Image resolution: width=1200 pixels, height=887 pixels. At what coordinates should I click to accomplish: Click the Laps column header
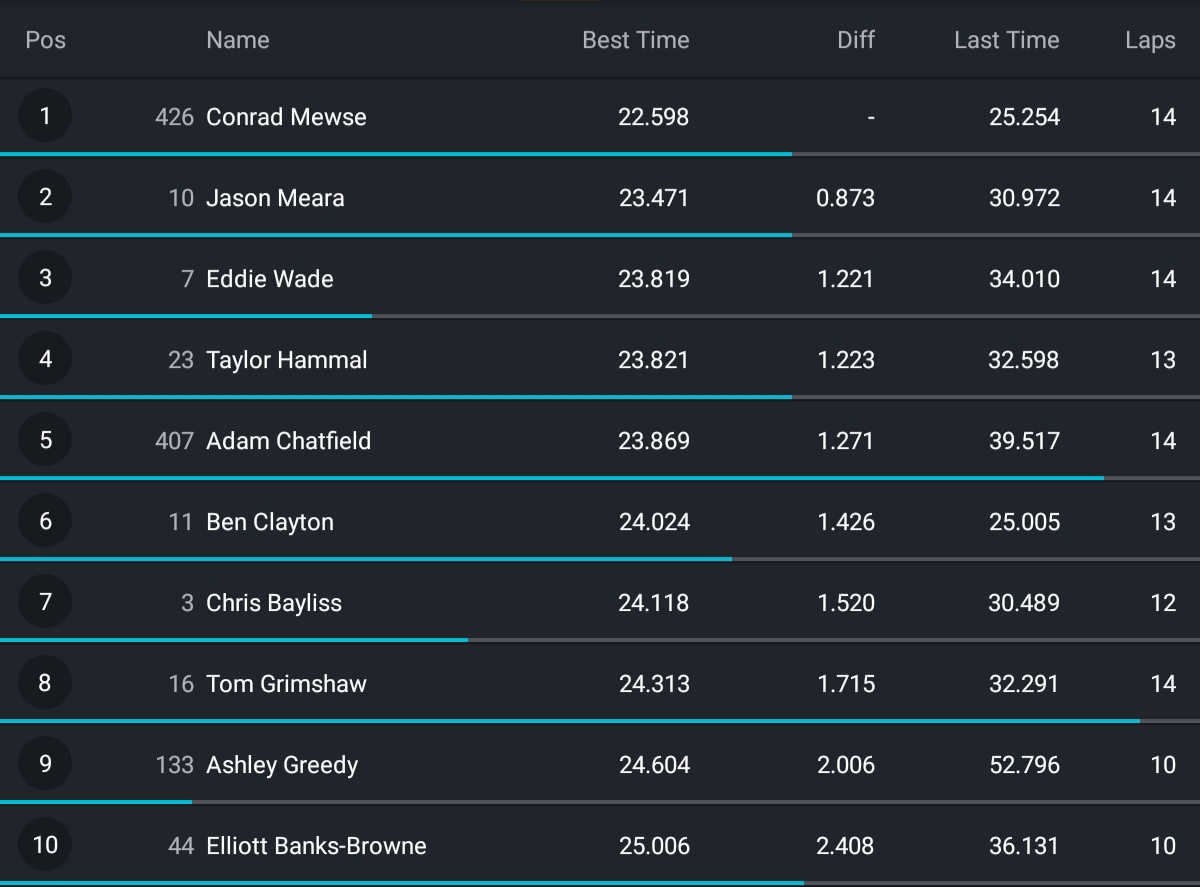[x=1150, y=40]
